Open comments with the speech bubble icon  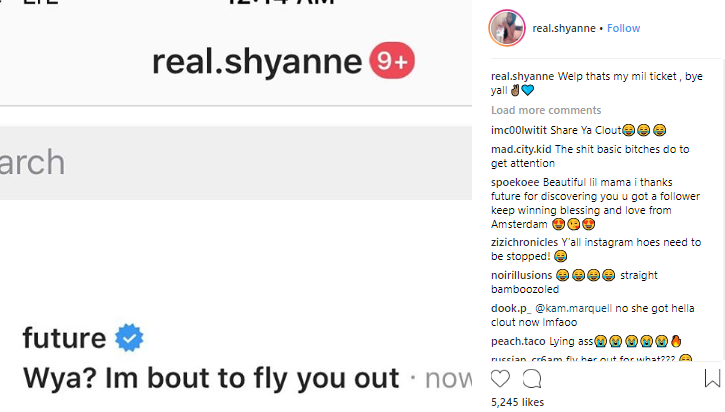(532, 379)
